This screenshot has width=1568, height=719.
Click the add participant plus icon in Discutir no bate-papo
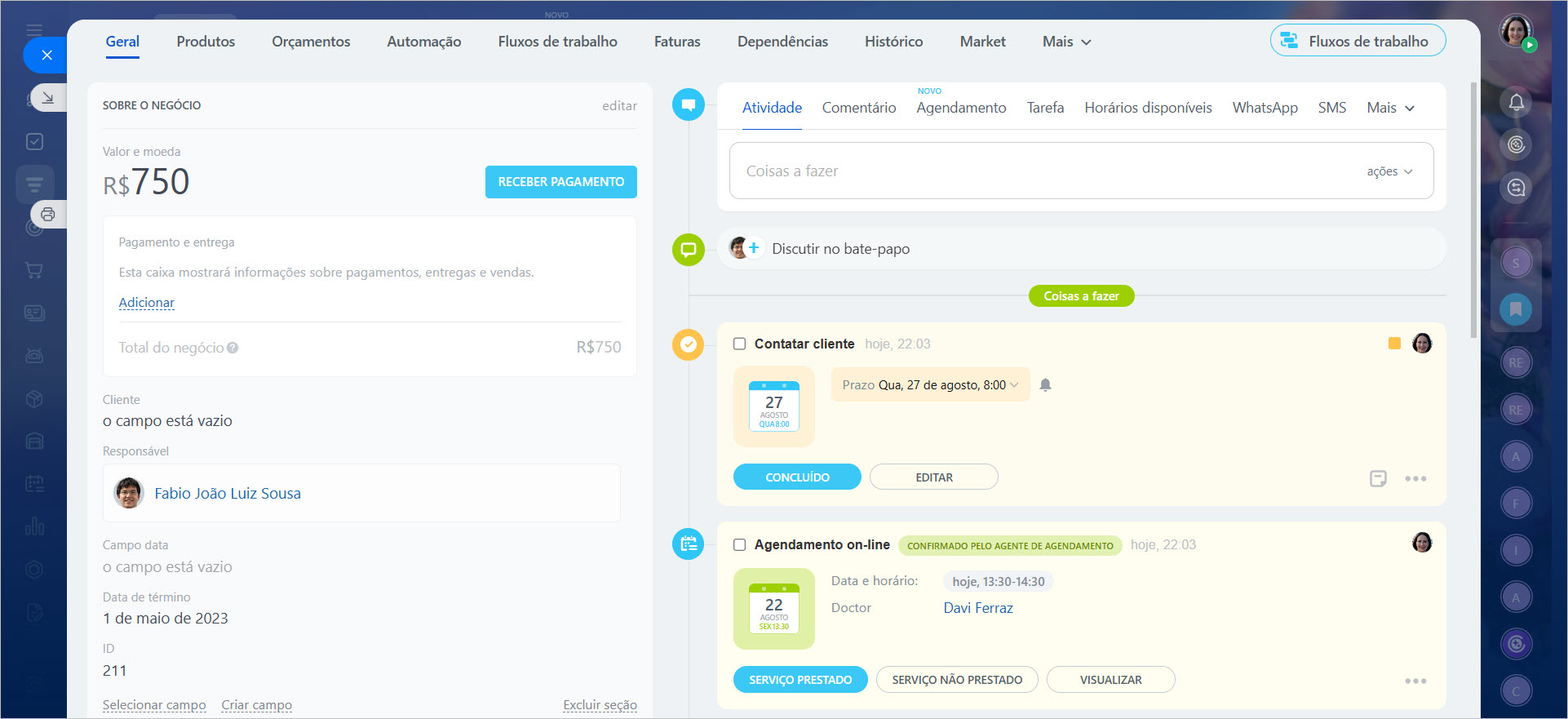click(x=754, y=248)
